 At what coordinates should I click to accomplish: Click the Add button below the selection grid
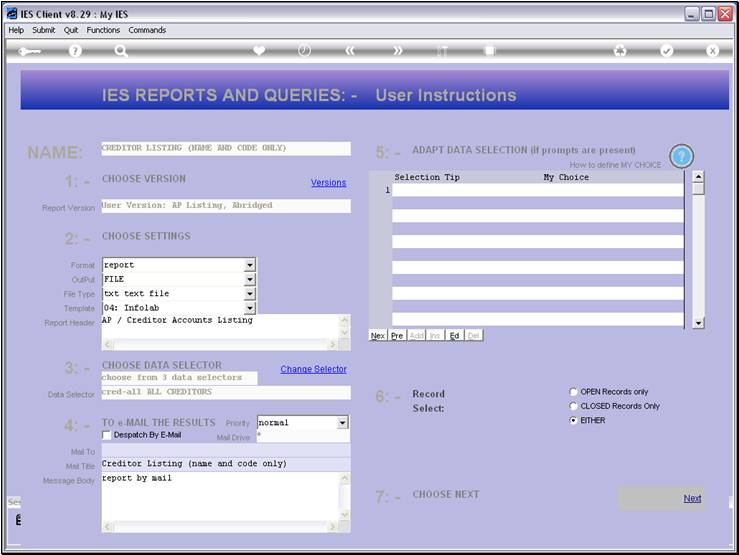416,335
